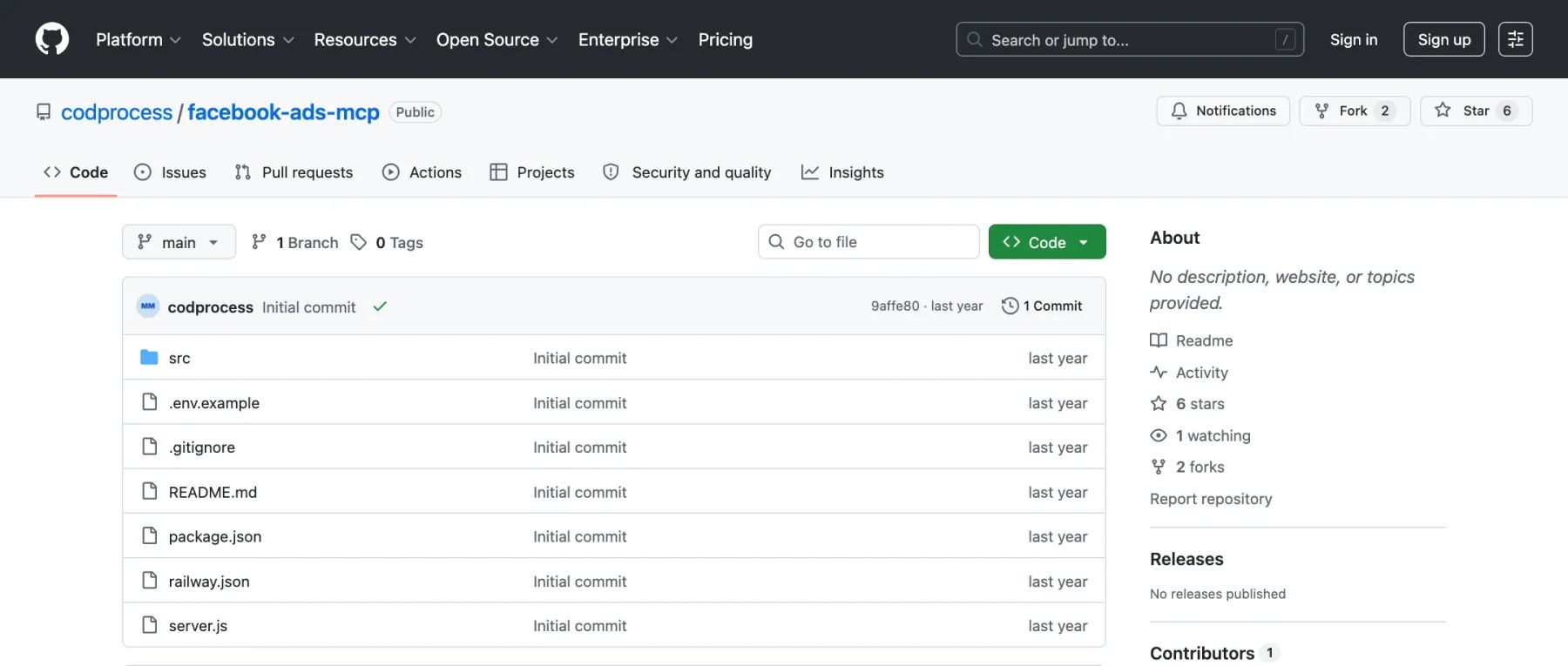Viewport: 1568px width, 666px height.
Task: Jump to the Readme link in About
Action: point(1192,340)
